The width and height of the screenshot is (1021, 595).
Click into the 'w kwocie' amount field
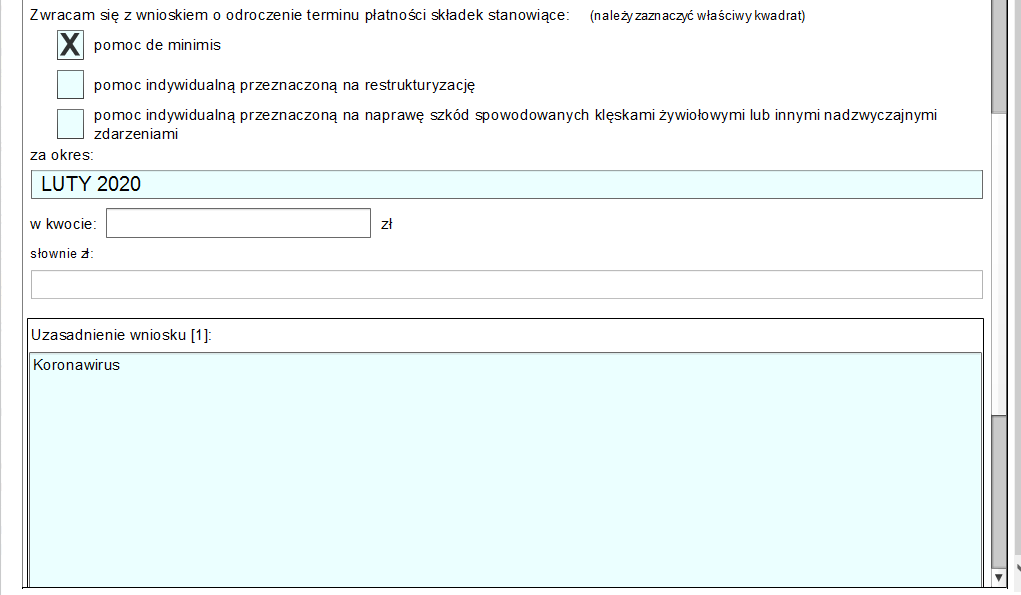pyautogui.click(x=238, y=223)
